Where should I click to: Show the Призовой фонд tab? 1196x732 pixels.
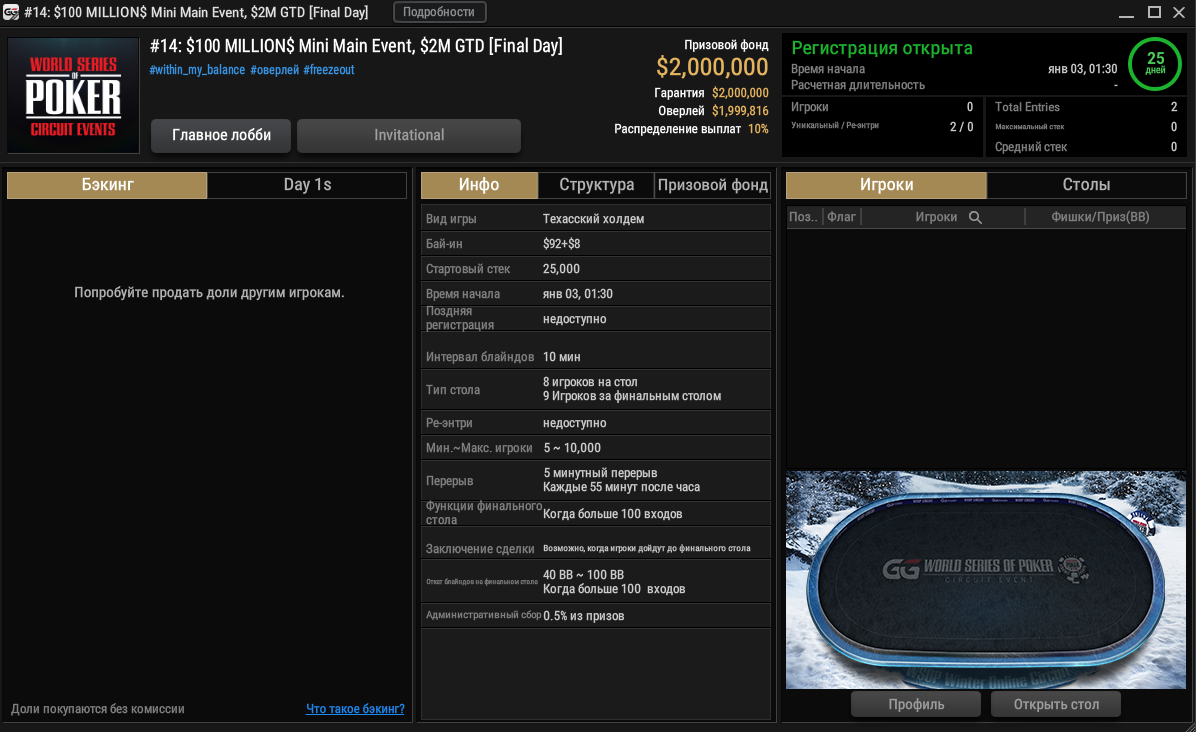point(713,185)
